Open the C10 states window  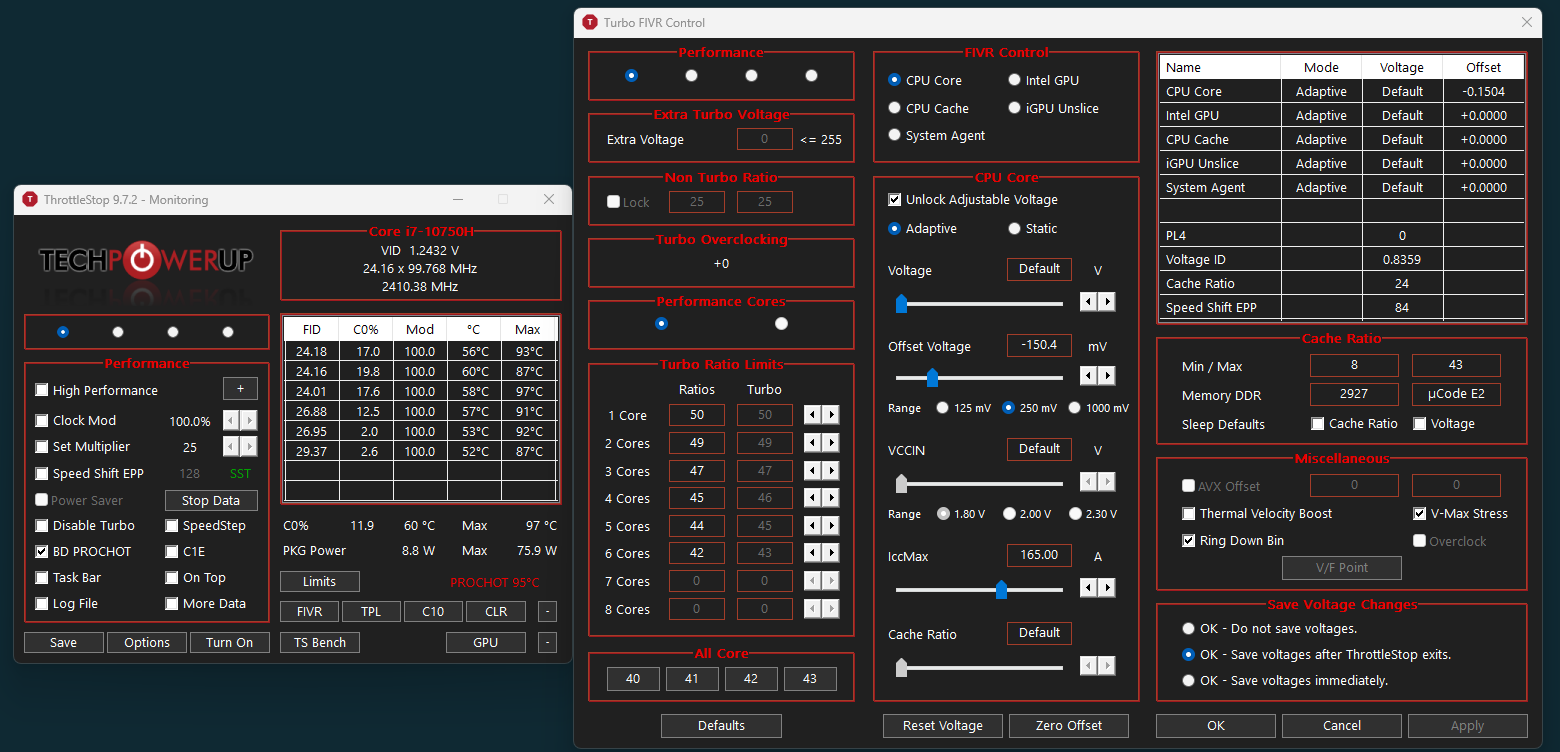(433, 611)
